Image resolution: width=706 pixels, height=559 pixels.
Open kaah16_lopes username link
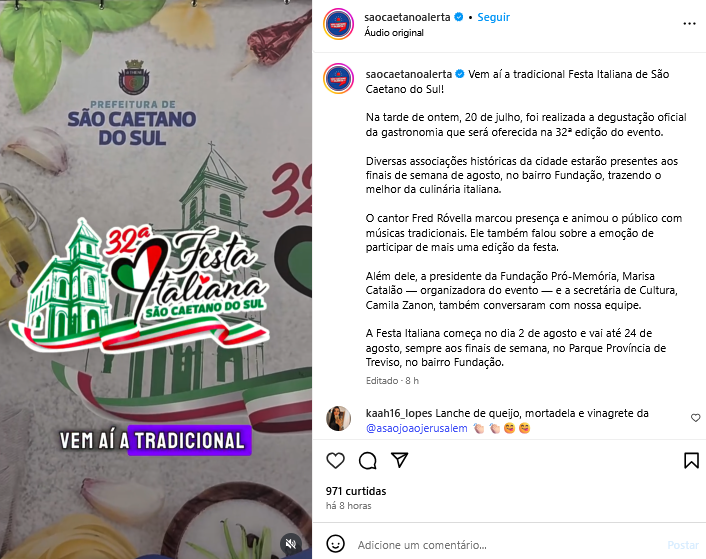pos(399,413)
